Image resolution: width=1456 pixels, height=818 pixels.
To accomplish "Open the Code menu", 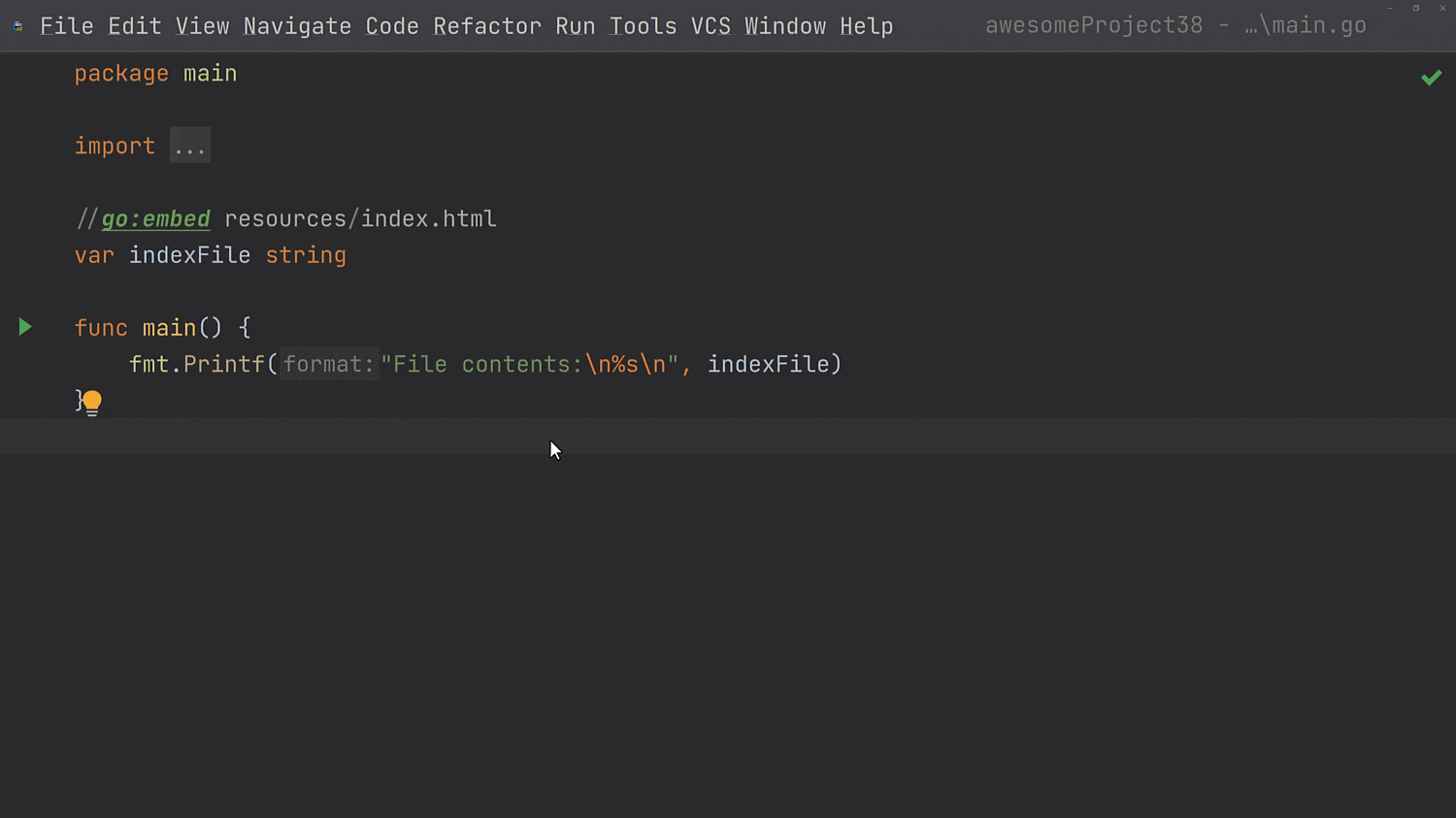I will [x=391, y=26].
